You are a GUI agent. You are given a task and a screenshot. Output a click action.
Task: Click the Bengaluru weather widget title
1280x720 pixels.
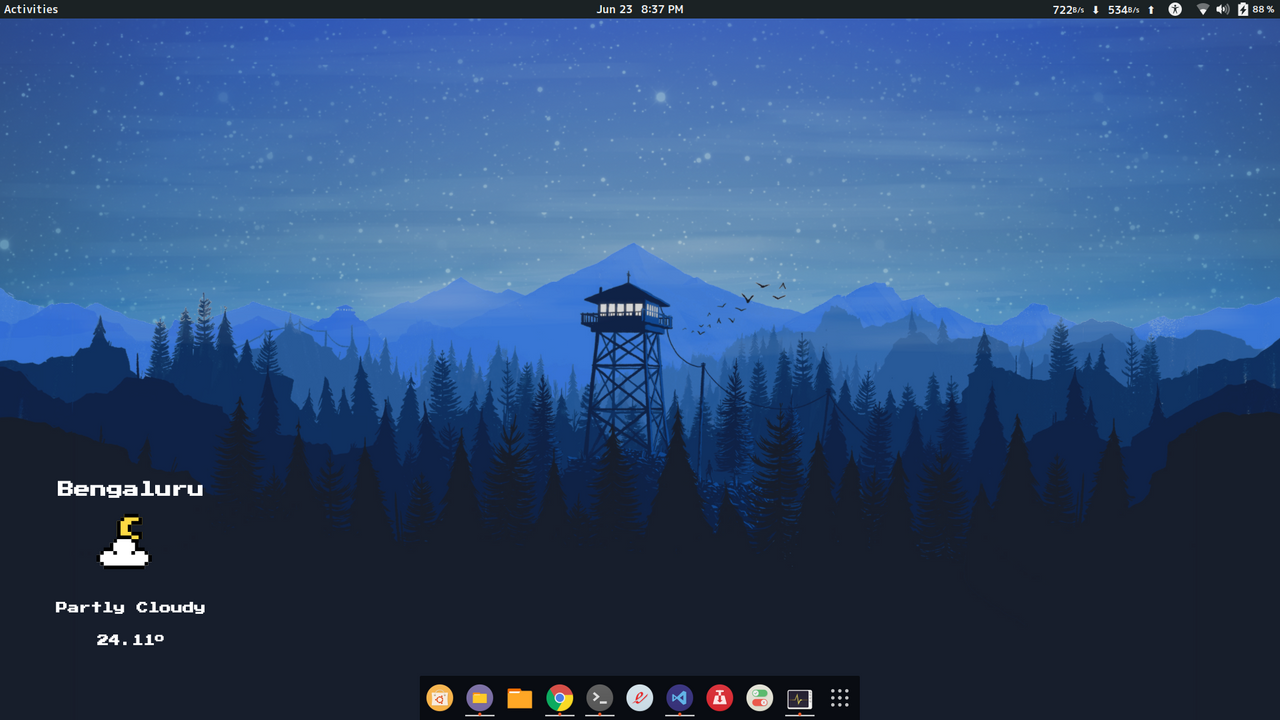click(x=130, y=489)
